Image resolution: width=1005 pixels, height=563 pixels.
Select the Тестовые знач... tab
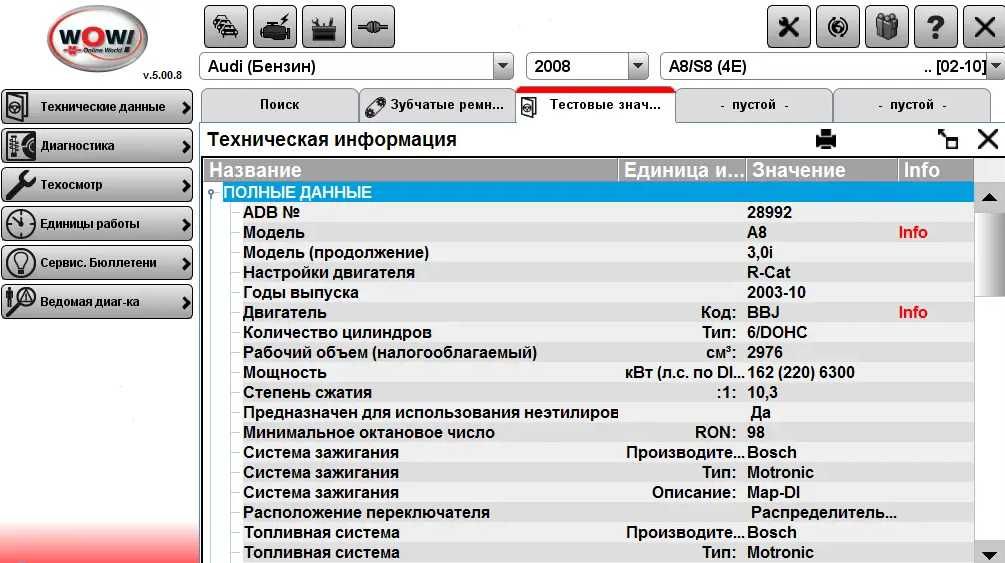click(595, 105)
